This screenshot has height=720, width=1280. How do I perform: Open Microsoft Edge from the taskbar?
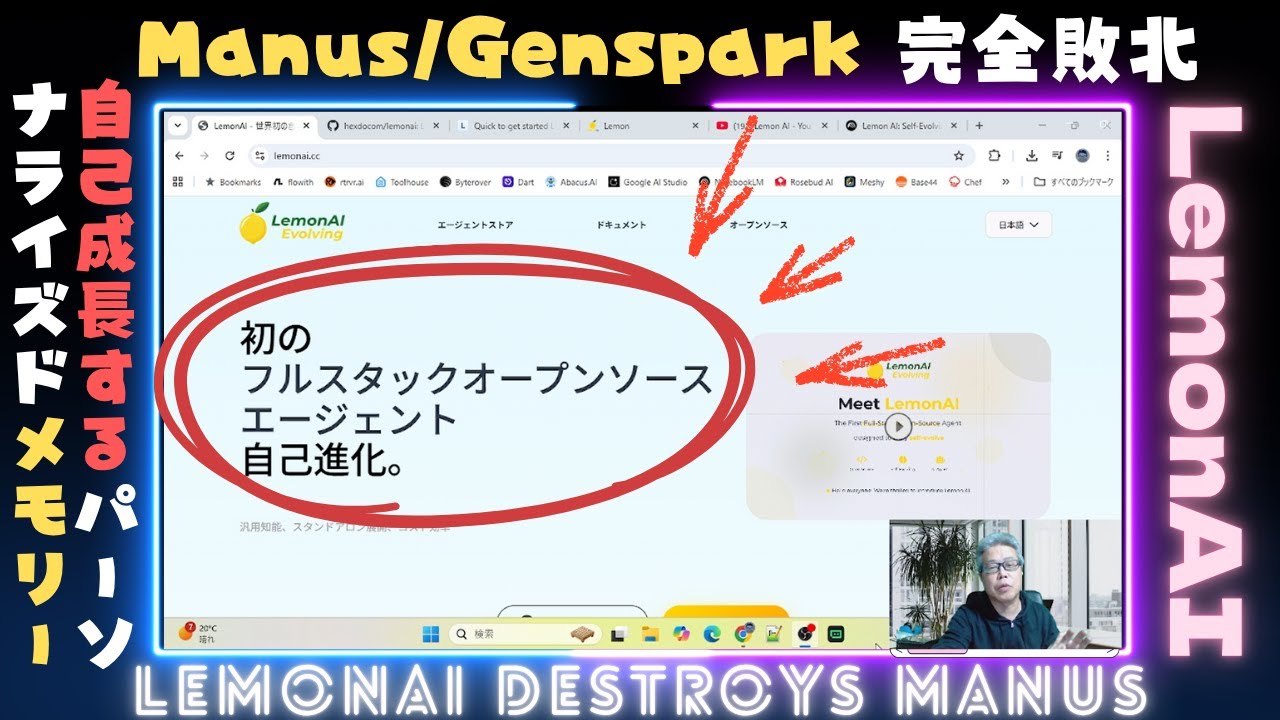coord(712,634)
